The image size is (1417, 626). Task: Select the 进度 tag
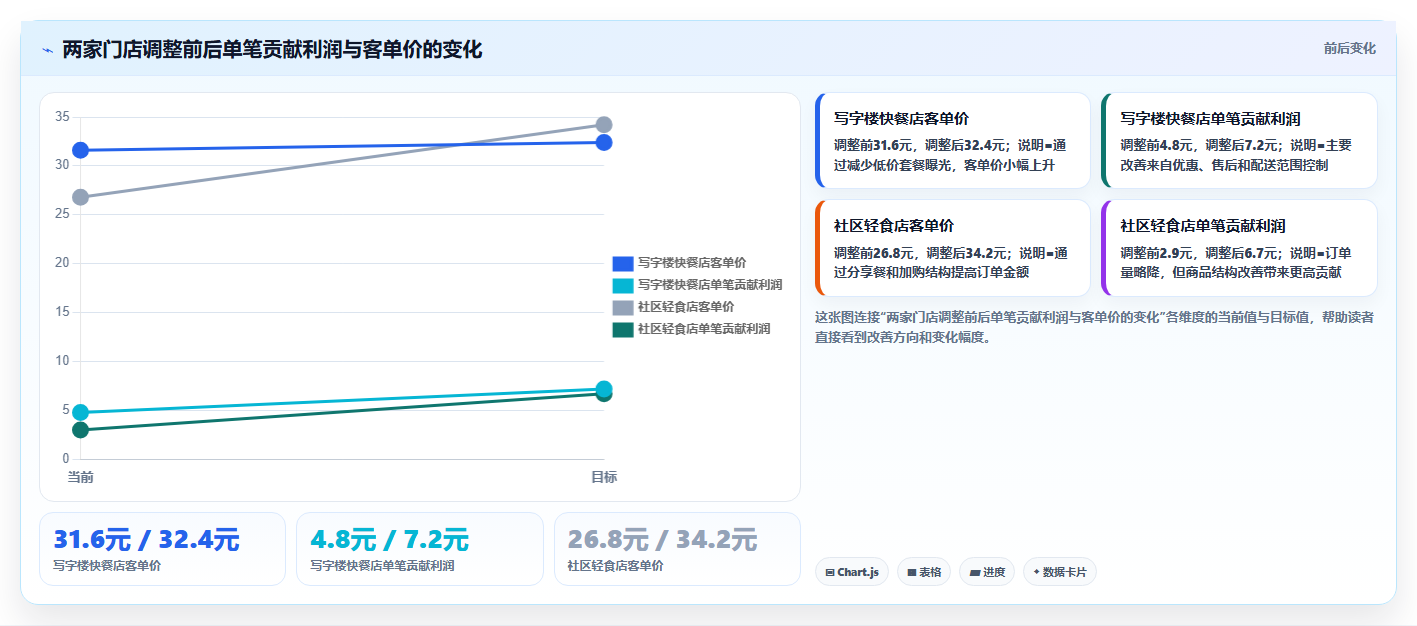tap(987, 572)
